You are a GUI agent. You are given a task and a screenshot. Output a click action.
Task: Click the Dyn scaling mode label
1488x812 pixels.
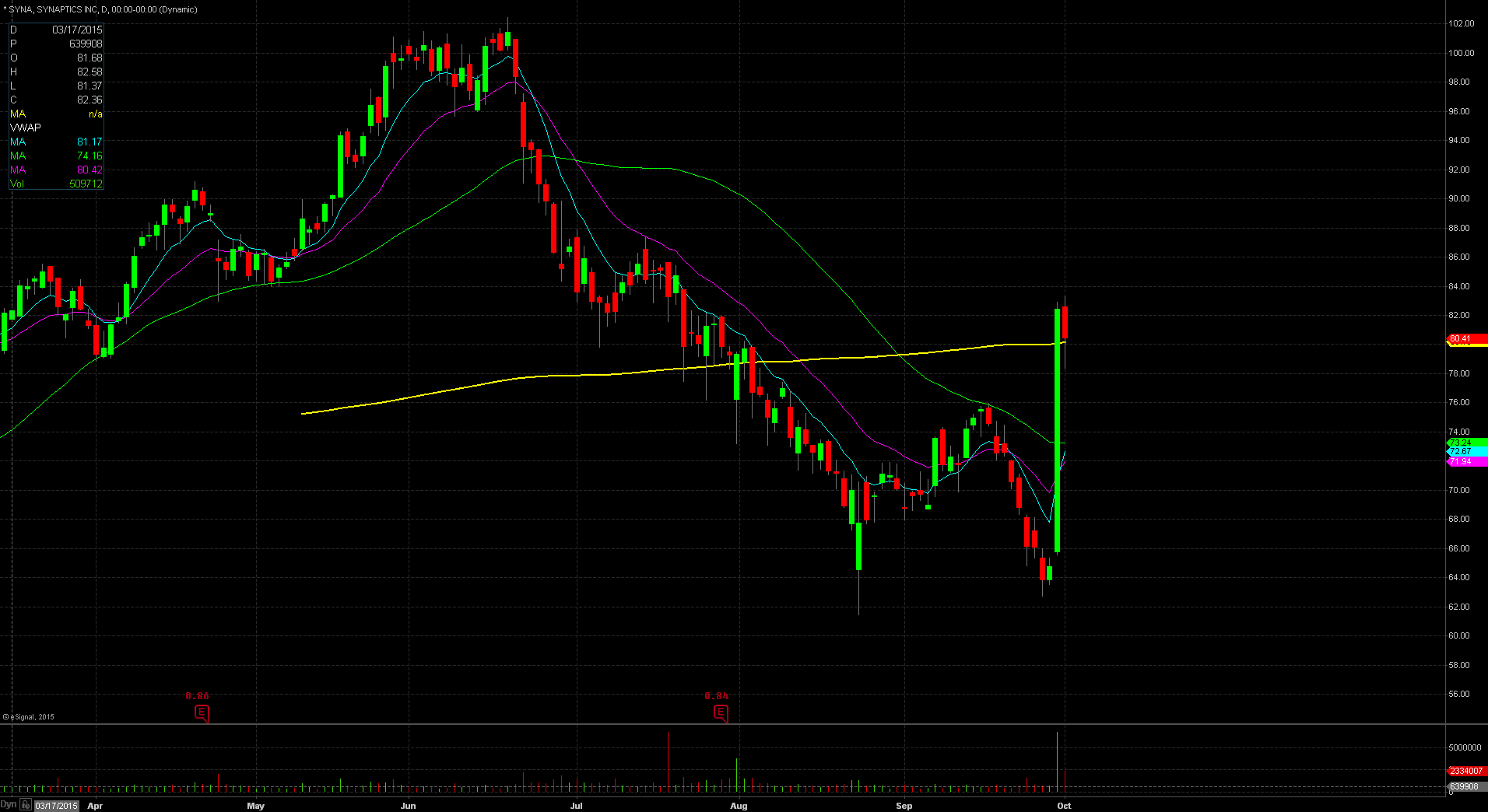tap(9, 805)
